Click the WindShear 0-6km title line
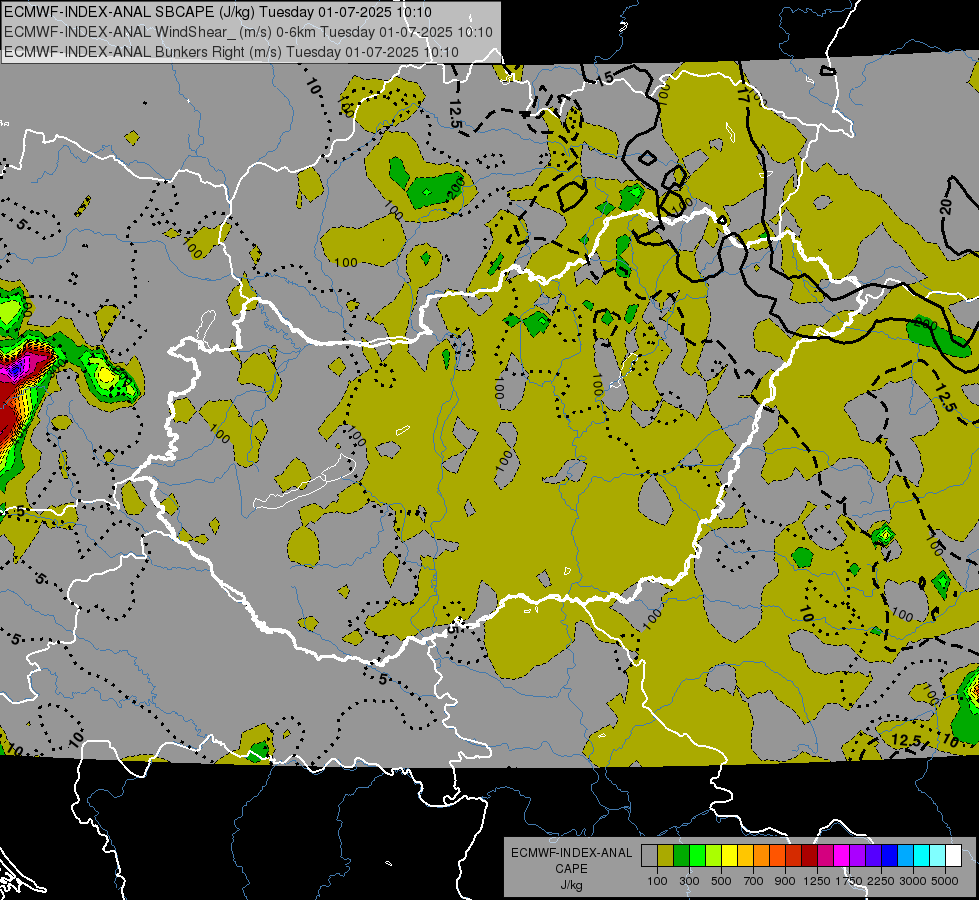This screenshot has height=900, width=979. coord(248,32)
